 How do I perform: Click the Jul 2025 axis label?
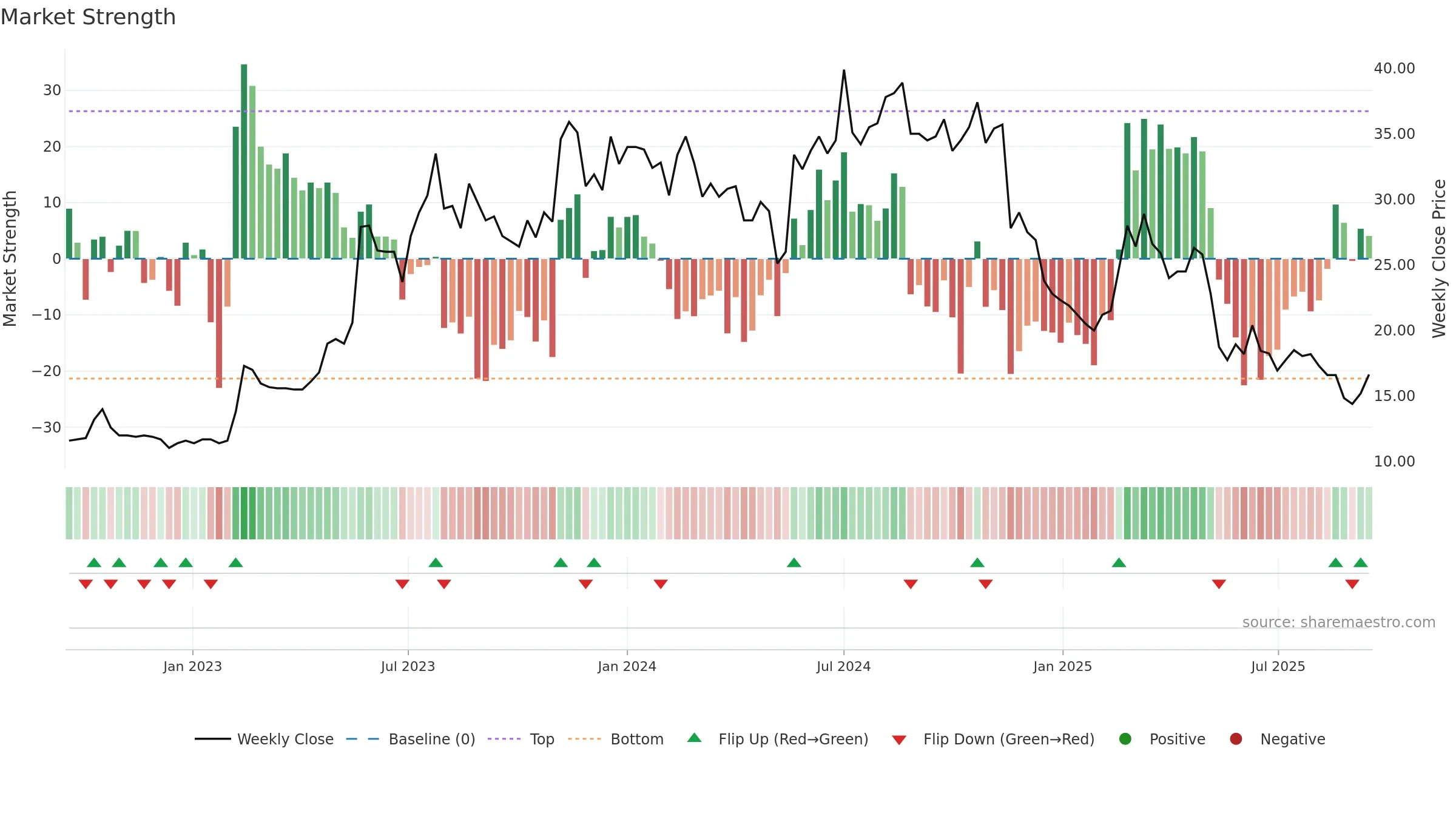pos(1278,666)
